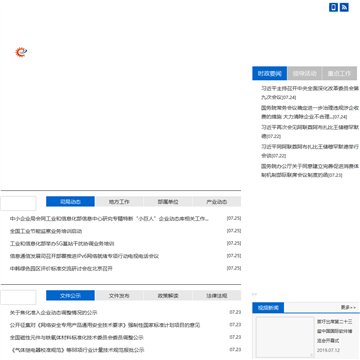Select the 司局动态 tab
Viewport: 360px width, 360px height.
tap(70, 202)
